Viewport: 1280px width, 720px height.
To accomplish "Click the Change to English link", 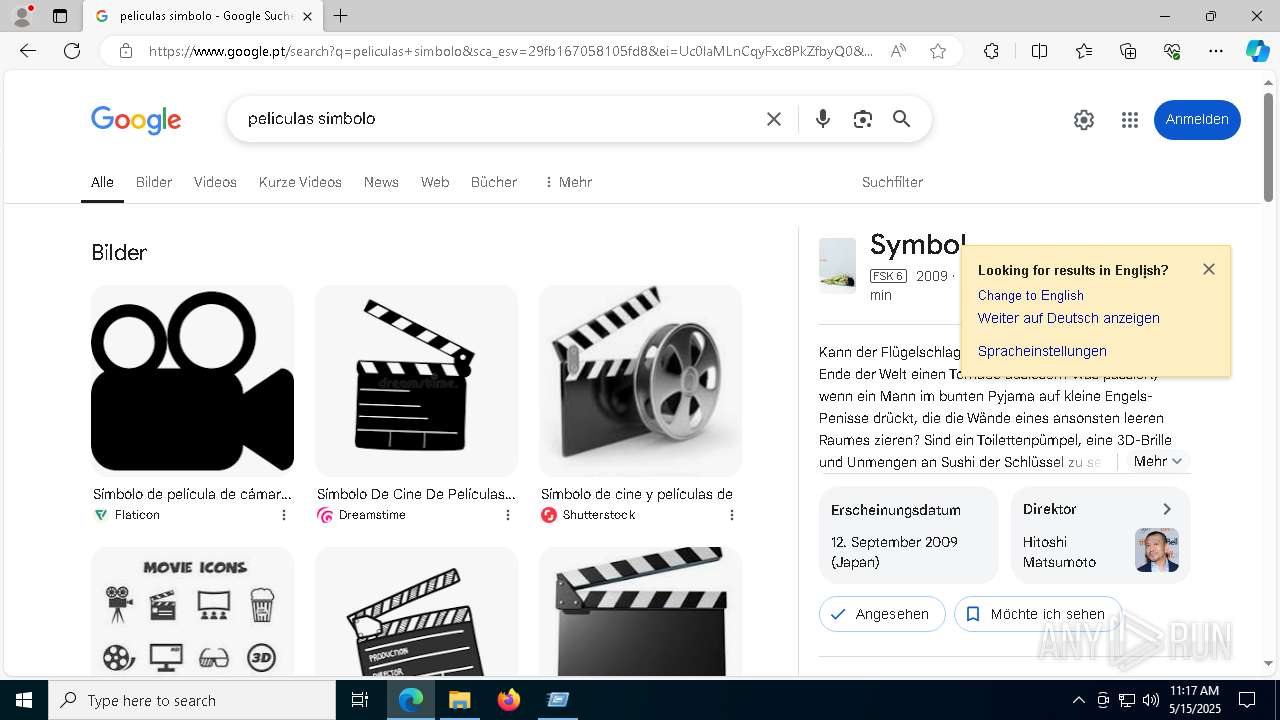I will (x=1031, y=295).
